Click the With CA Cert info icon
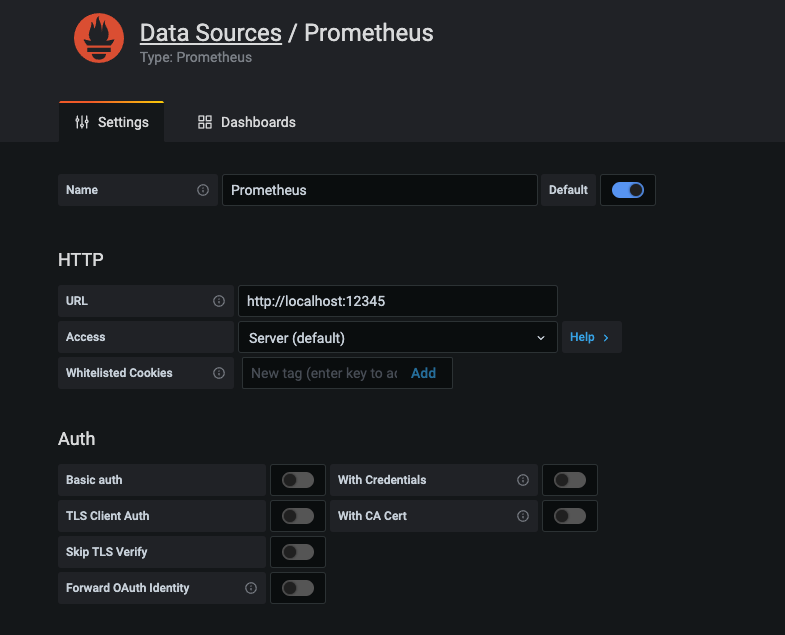This screenshot has height=635, width=785. 522,516
